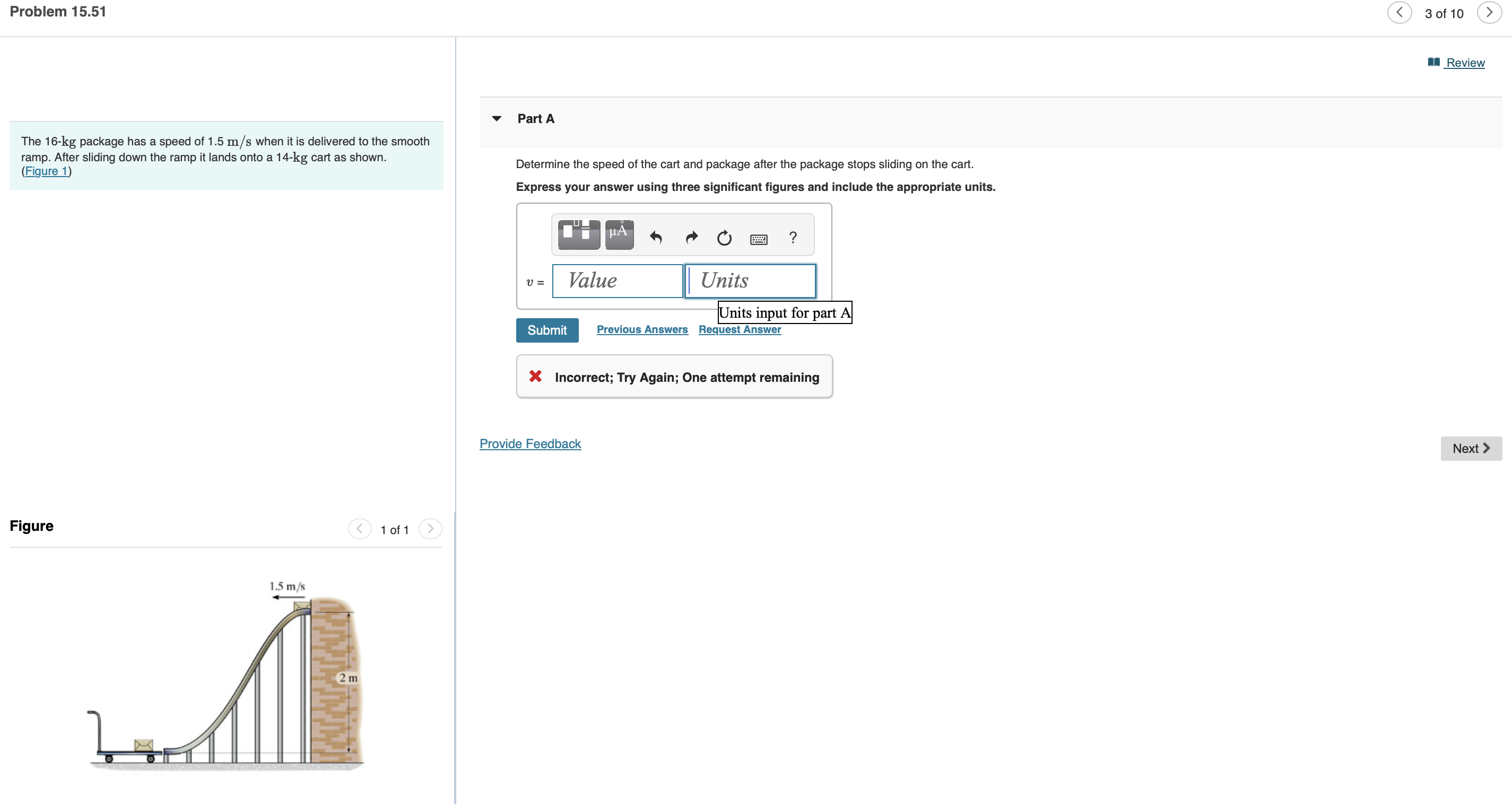Click the Next button at bottom right
The height and width of the screenshot is (804, 1512).
click(x=1470, y=448)
